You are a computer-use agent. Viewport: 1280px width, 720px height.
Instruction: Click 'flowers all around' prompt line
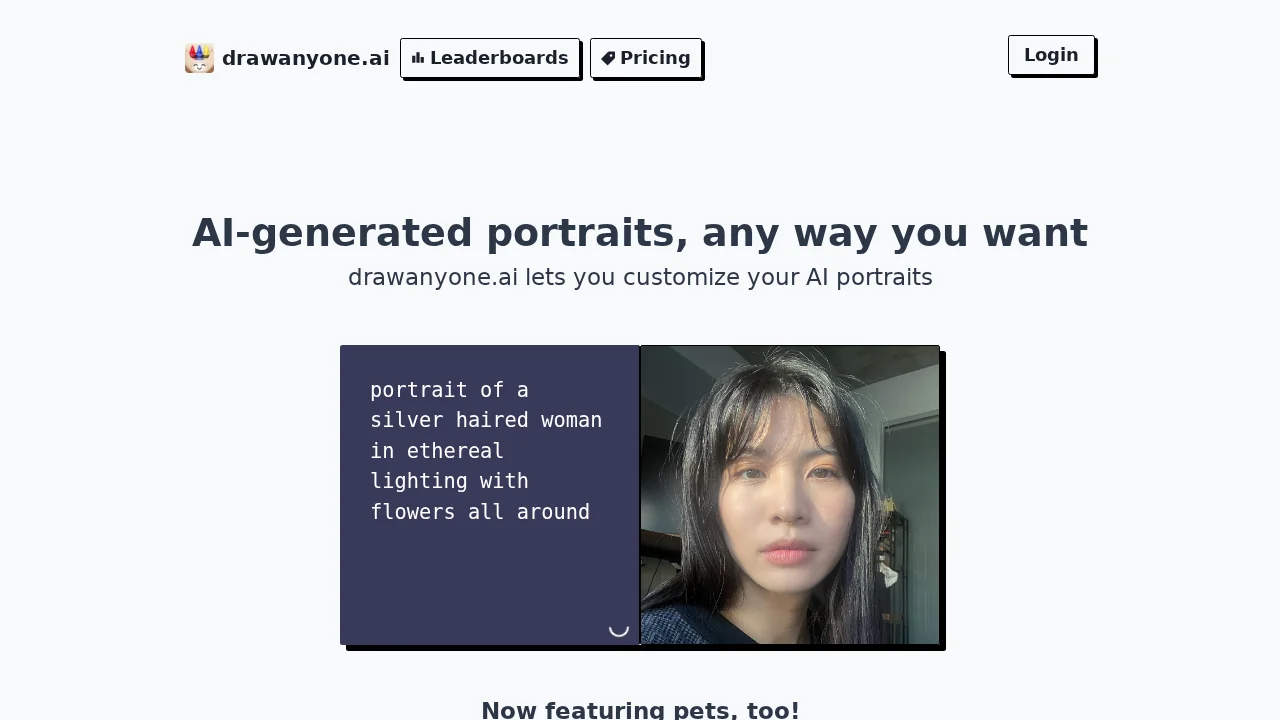click(480, 512)
